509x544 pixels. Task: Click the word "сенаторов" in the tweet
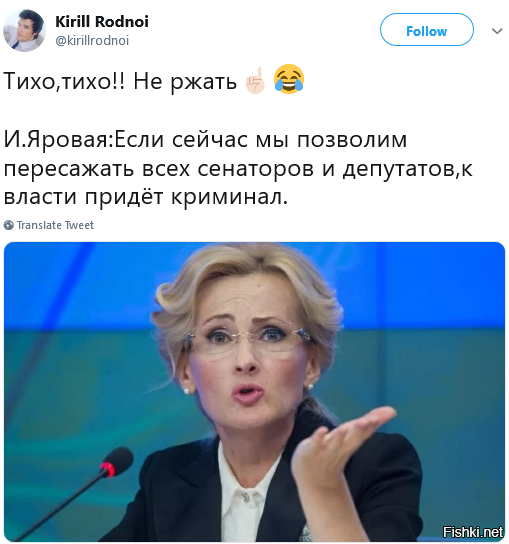[255, 169]
